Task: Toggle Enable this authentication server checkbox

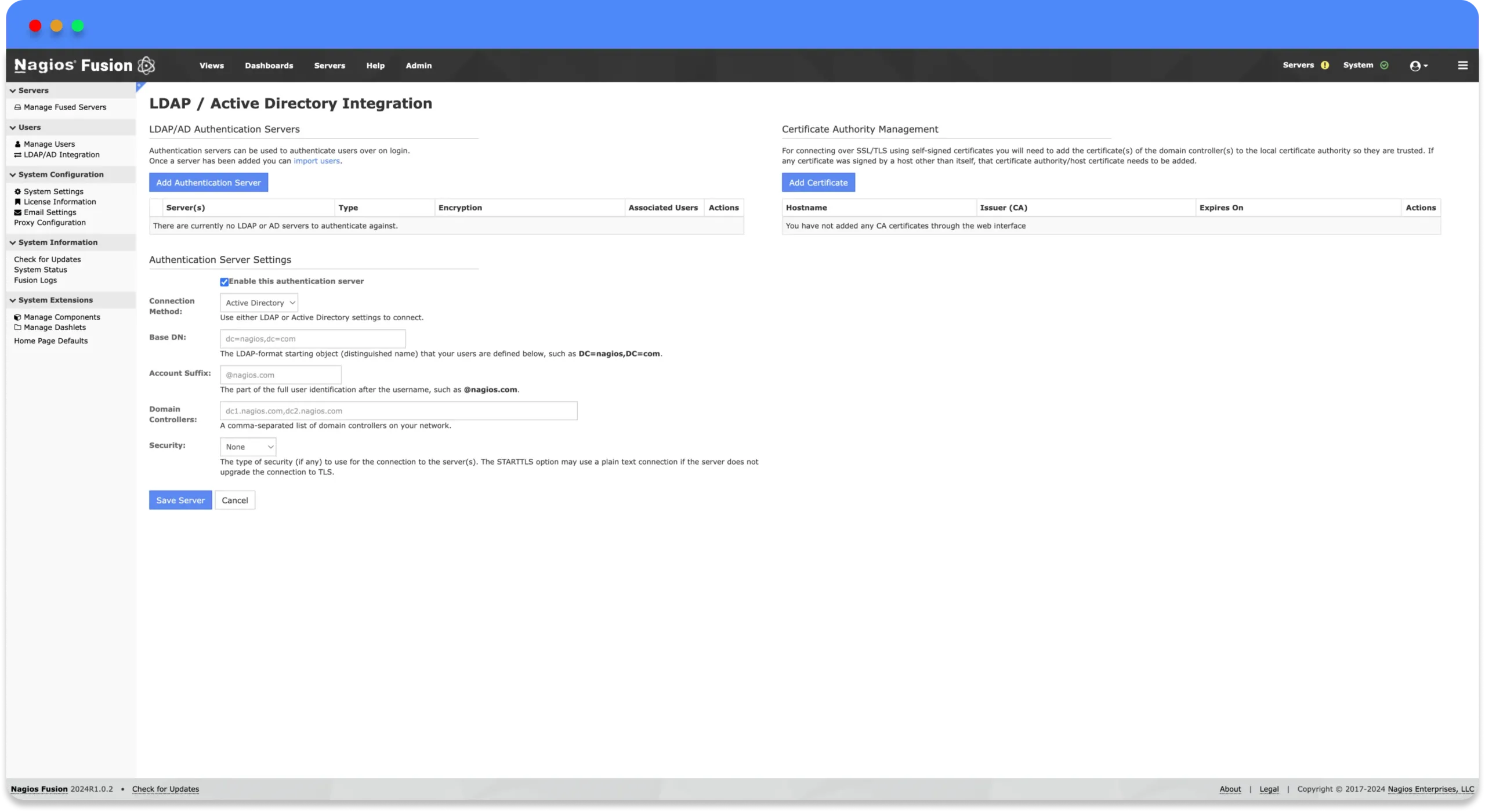Action: [x=224, y=281]
